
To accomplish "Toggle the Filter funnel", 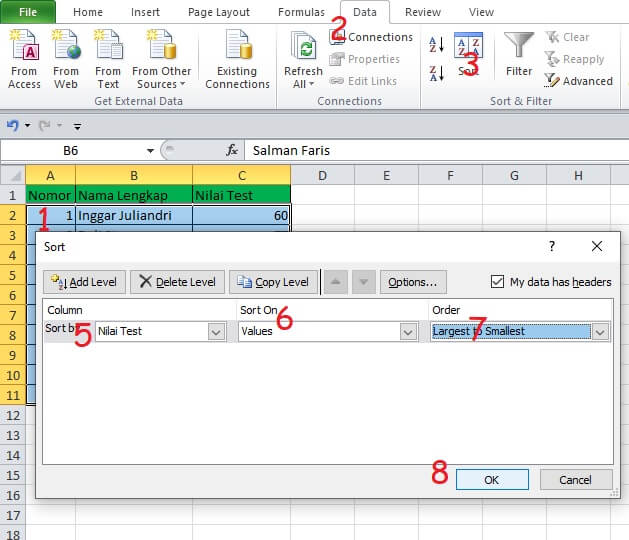I will [x=519, y=54].
